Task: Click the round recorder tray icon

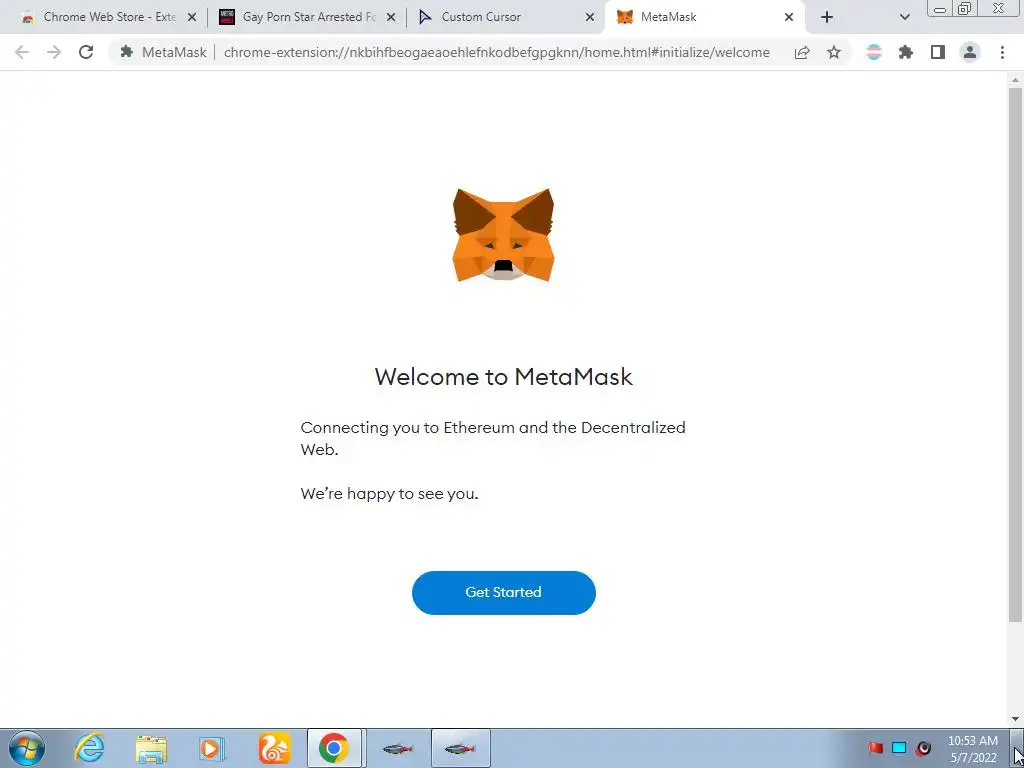Action: click(923, 748)
